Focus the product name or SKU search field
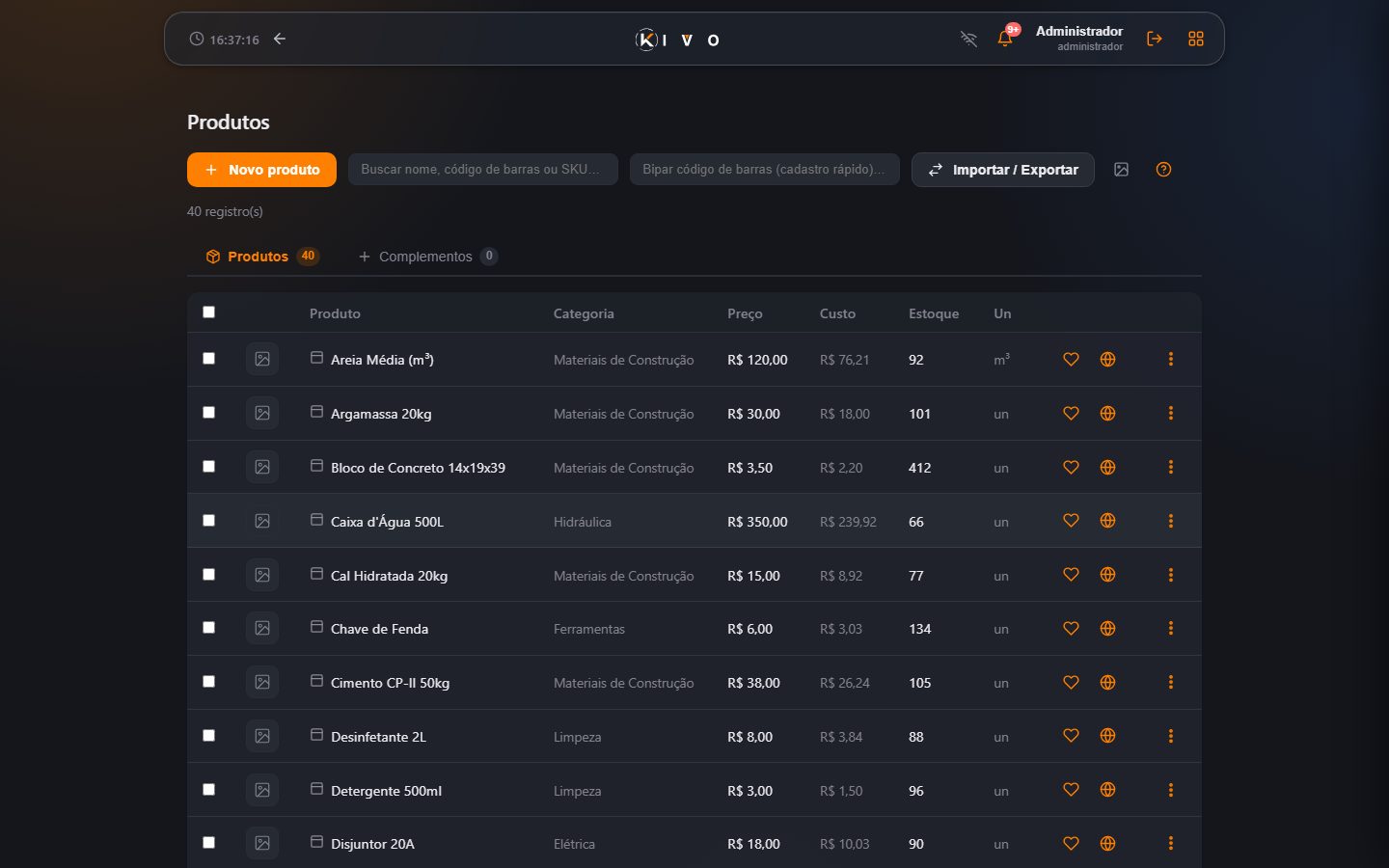 (x=483, y=169)
